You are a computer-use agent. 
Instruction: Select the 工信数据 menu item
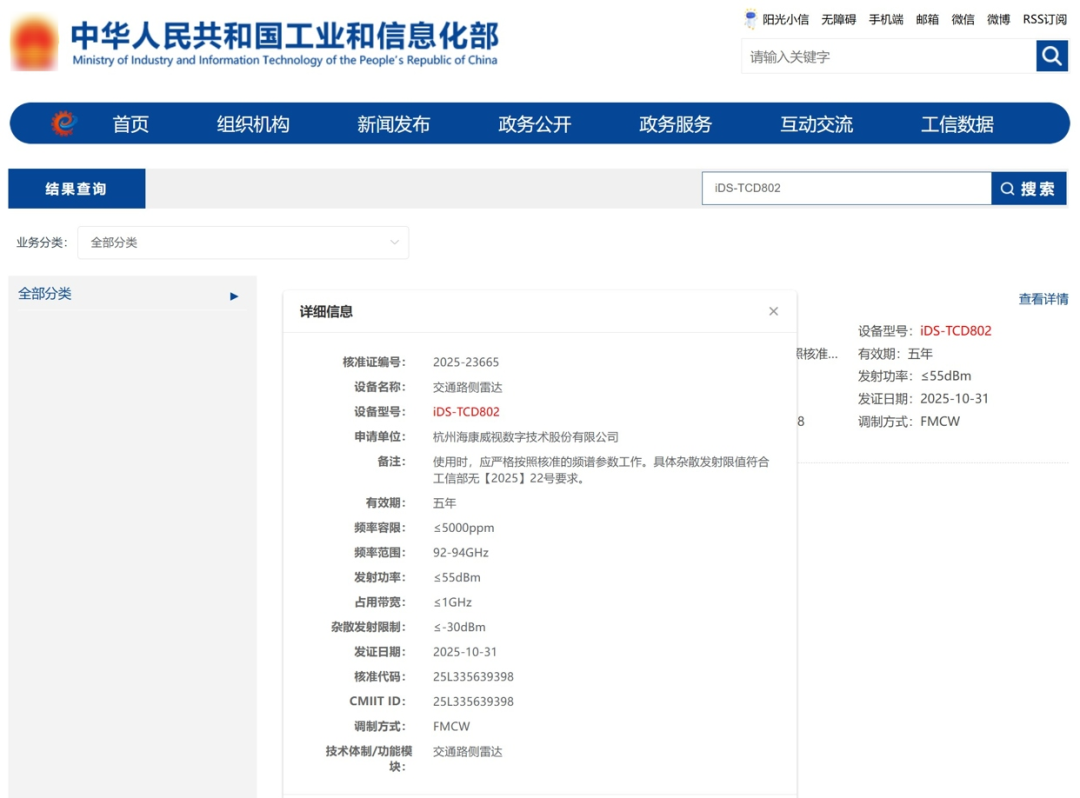pyautogui.click(x=957, y=124)
